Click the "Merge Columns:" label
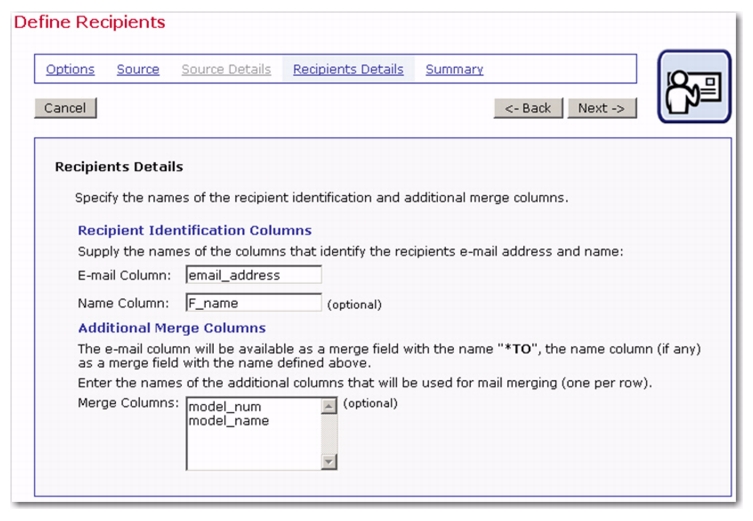Image resolution: width=753 pixels, height=521 pixels. pos(127,404)
